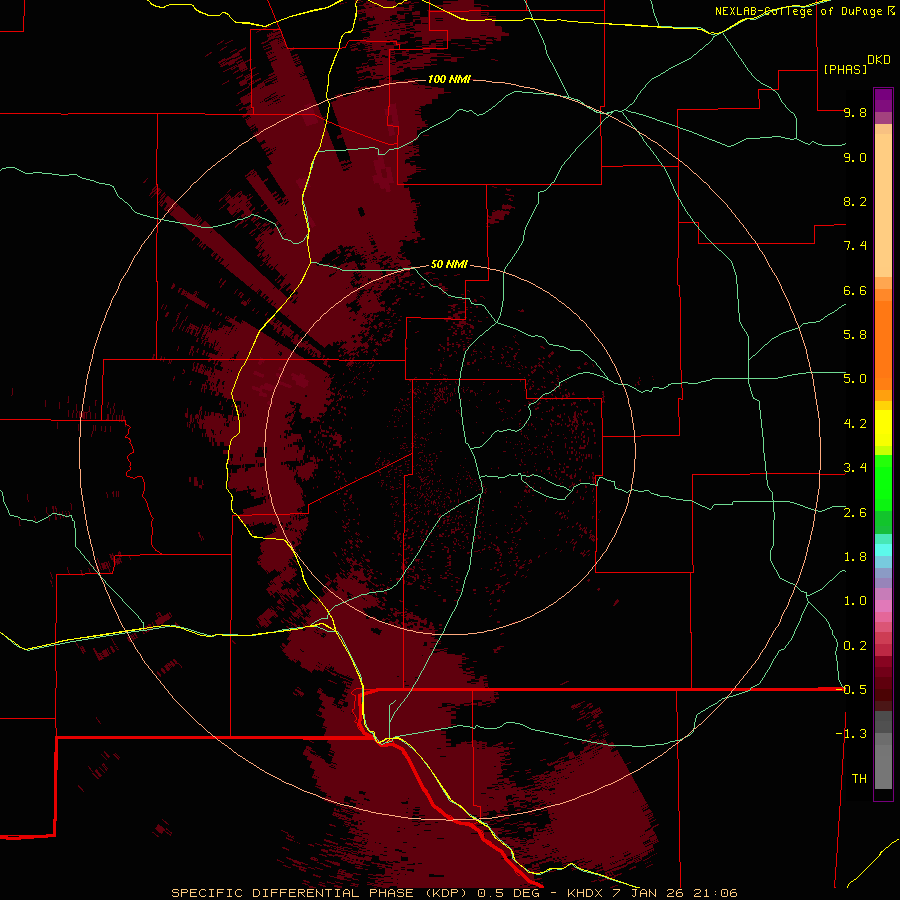900x900 pixels.
Task: Click the 0.2 legend value
Action: tap(855, 646)
